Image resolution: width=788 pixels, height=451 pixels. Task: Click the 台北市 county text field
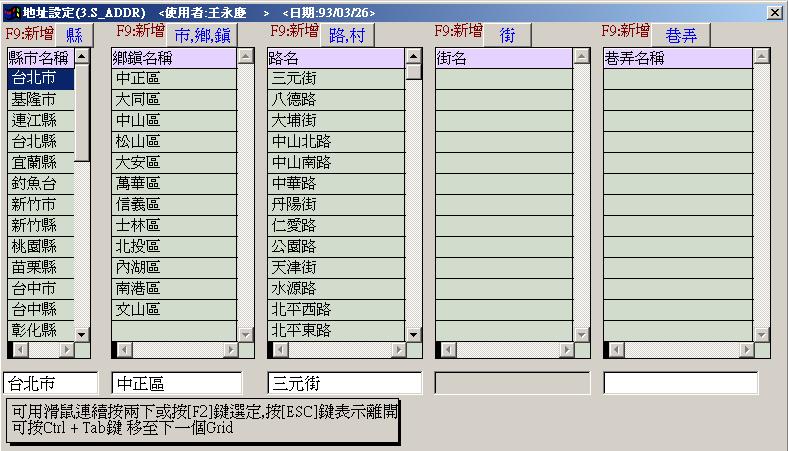coord(51,383)
